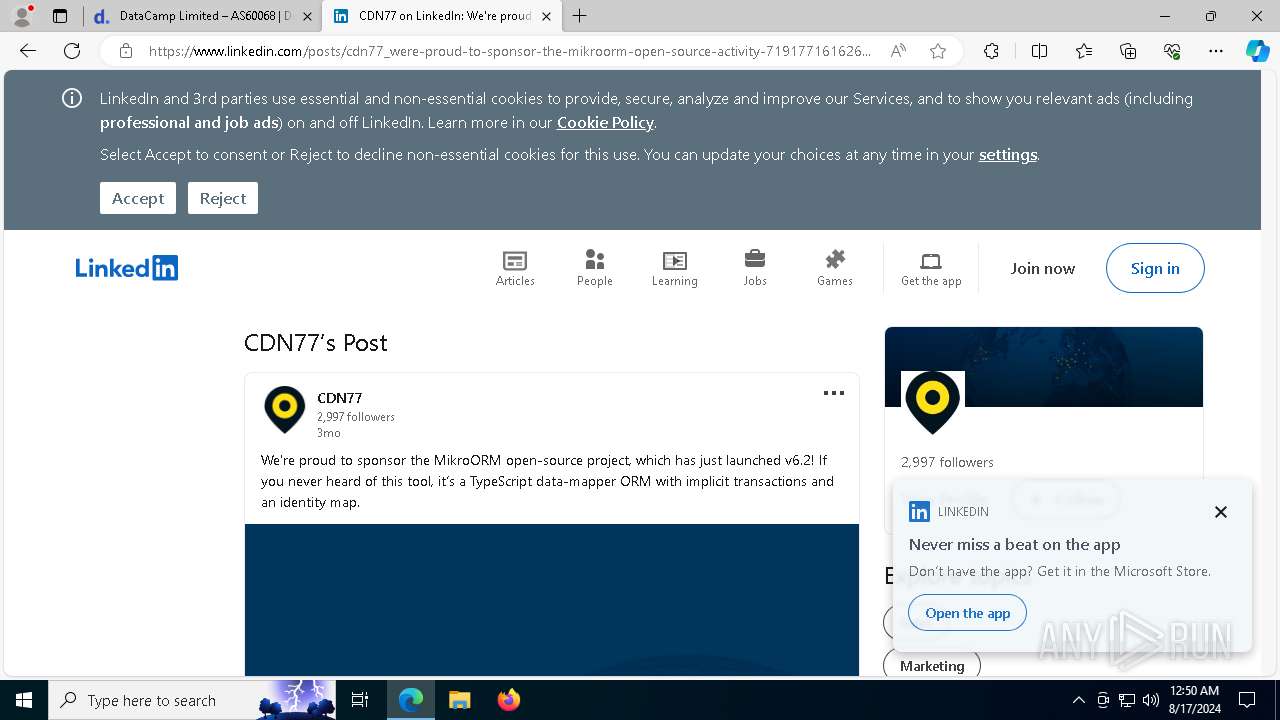Accept the cookies
This screenshot has height=720, width=1280.
click(x=138, y=198)
